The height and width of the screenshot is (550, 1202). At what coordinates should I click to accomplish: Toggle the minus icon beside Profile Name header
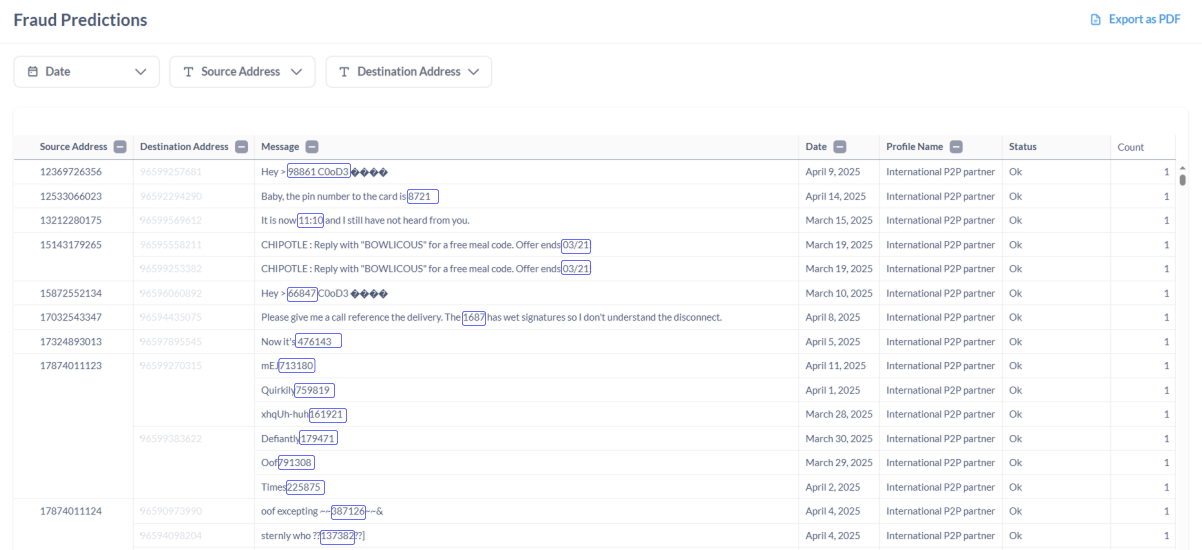tap(955, 147)
